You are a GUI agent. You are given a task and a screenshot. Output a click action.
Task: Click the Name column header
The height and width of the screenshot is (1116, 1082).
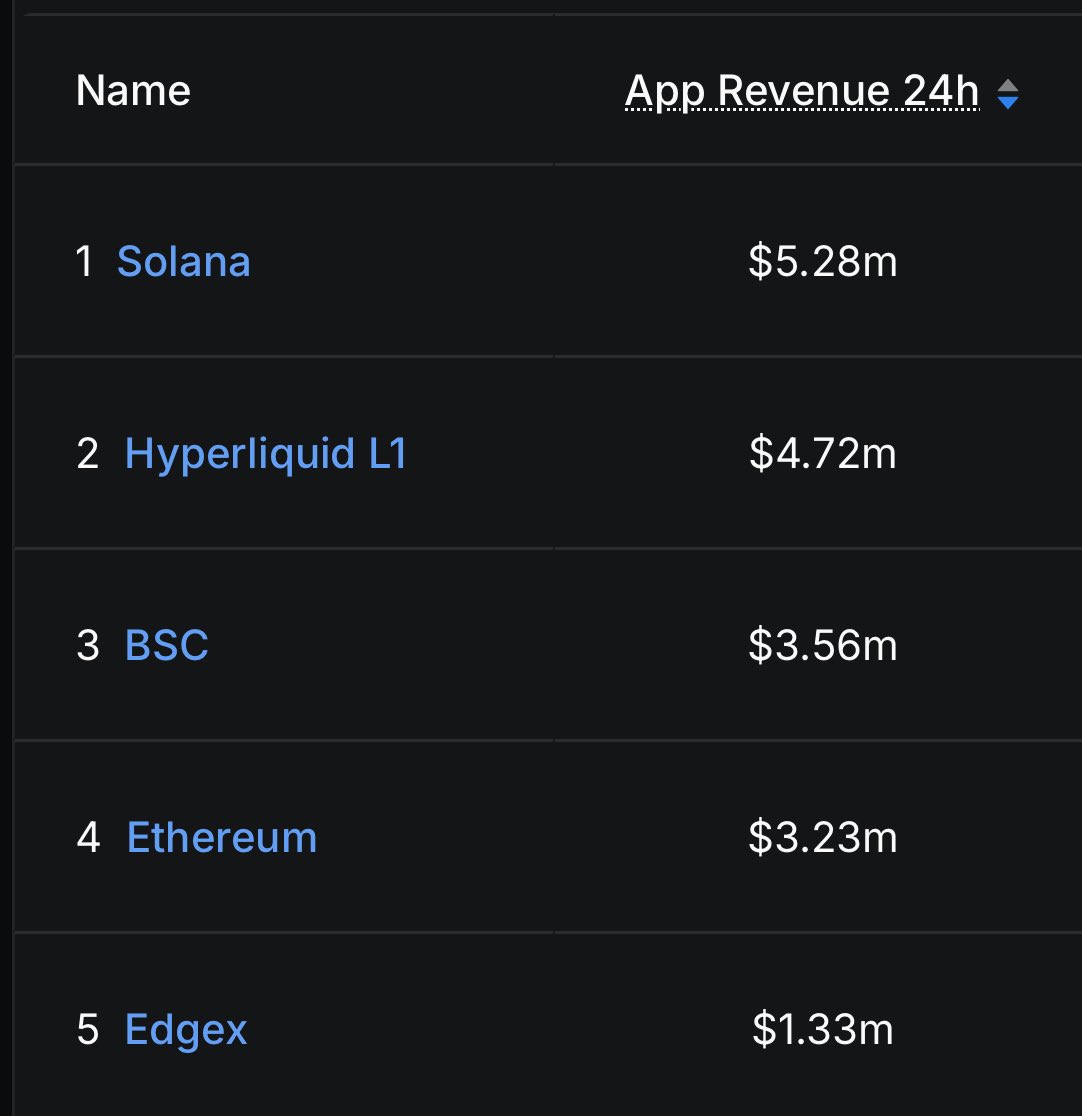(133, 90)
